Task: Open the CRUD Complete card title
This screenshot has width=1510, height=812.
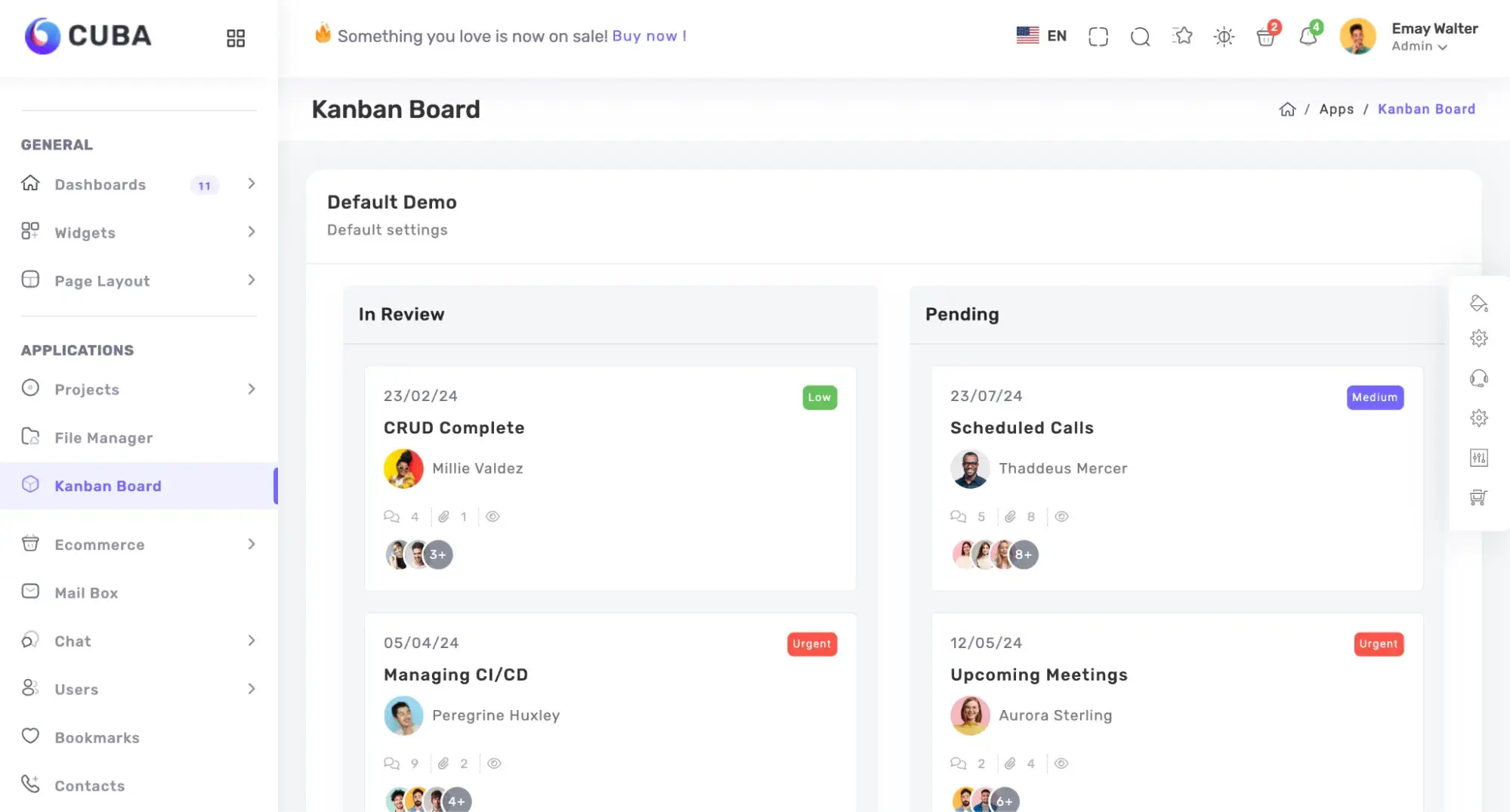Action: 454,428
